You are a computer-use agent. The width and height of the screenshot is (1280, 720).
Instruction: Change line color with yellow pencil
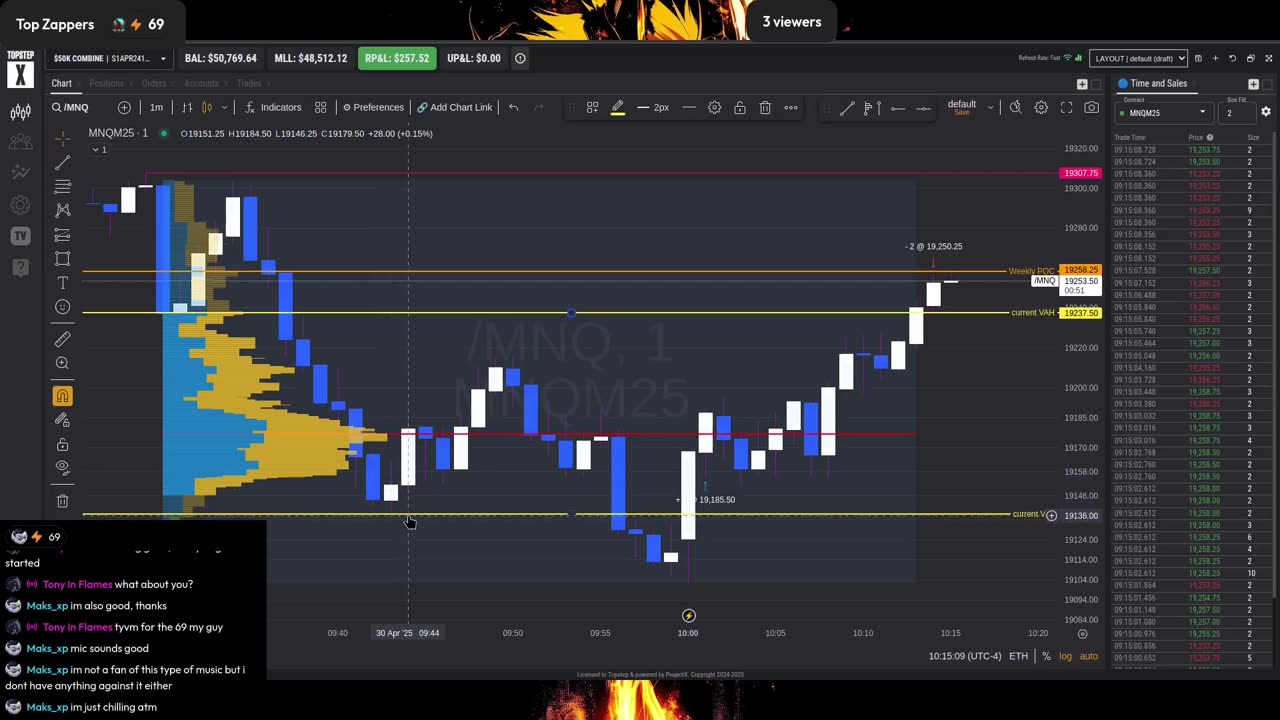[x=617, y=107]
